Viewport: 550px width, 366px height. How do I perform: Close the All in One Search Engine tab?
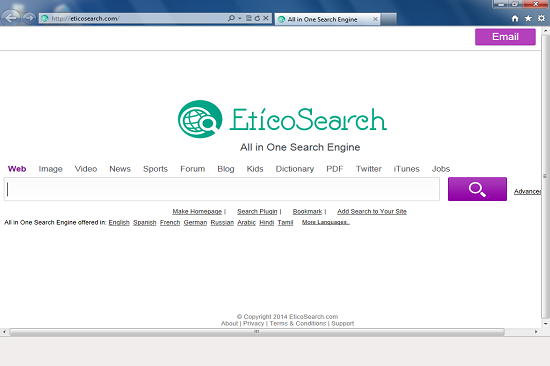(375, 19)
